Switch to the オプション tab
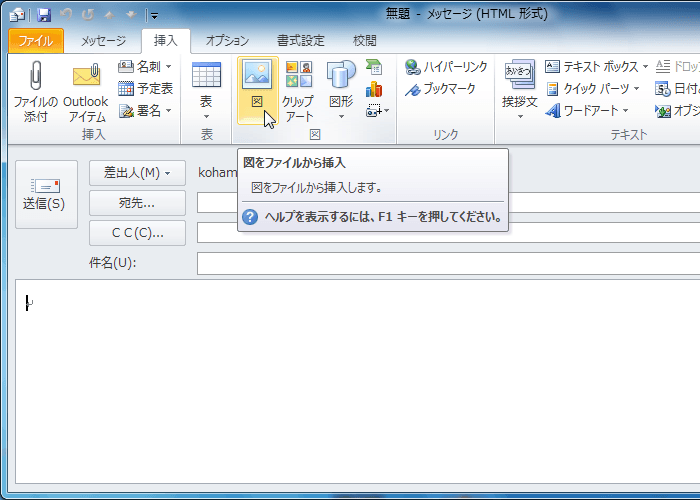This screenshot has height=500, width=700. tap(227, 41)
